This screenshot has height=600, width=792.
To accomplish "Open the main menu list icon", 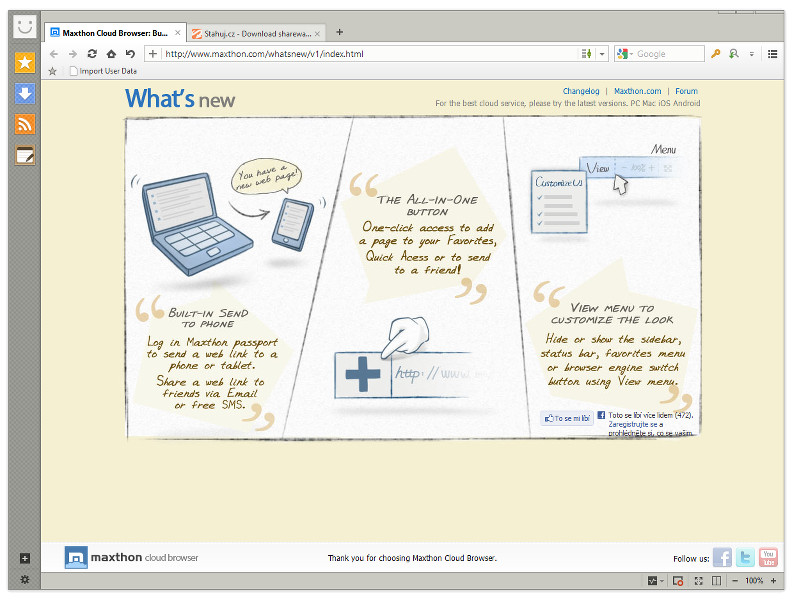I will 772,54.
